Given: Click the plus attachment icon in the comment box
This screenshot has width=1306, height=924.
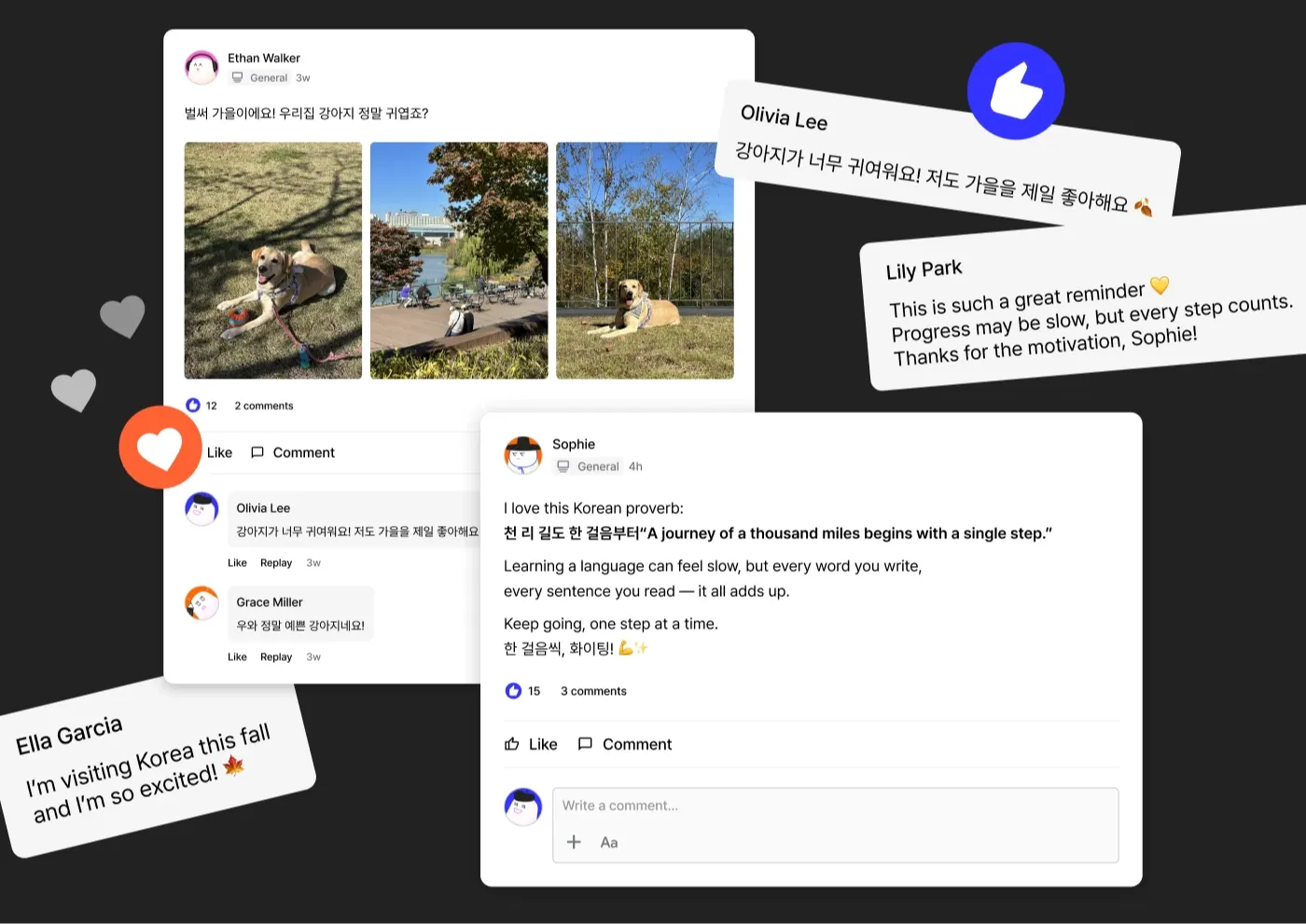Looking at the screenshot, I should click(x=574, y=842).
